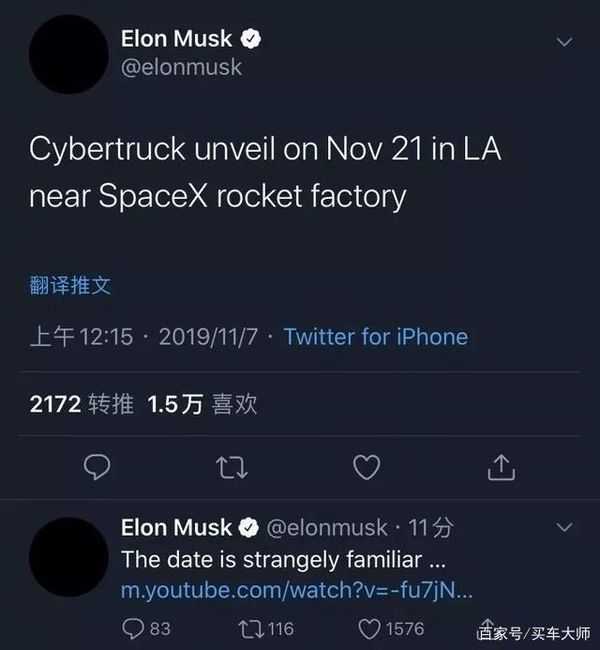Open the m.youtube.com link in reply
600x650 pixels.
[296, 590]
